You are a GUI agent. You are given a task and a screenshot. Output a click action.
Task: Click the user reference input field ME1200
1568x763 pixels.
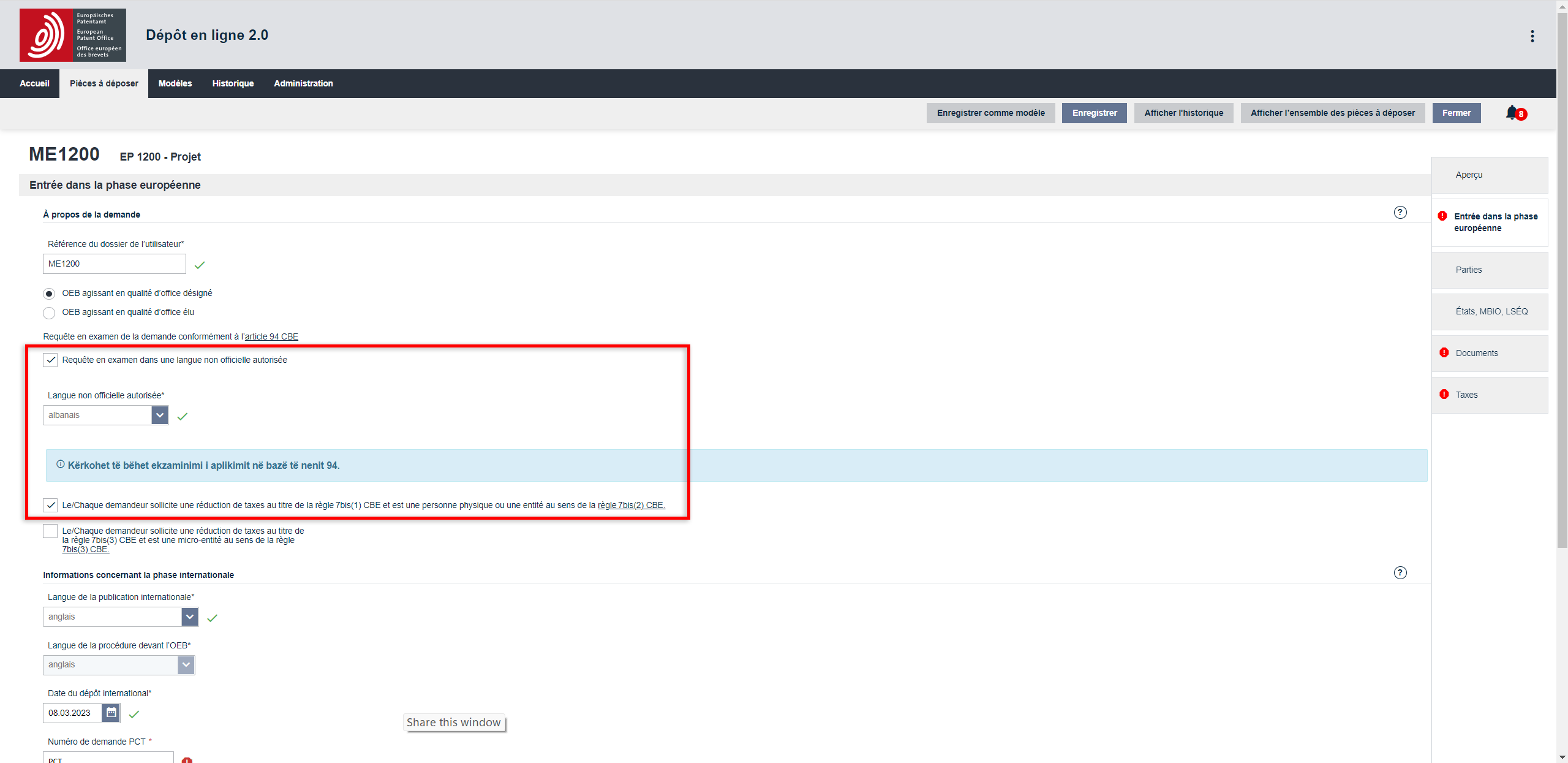click(x=114, y=264)
